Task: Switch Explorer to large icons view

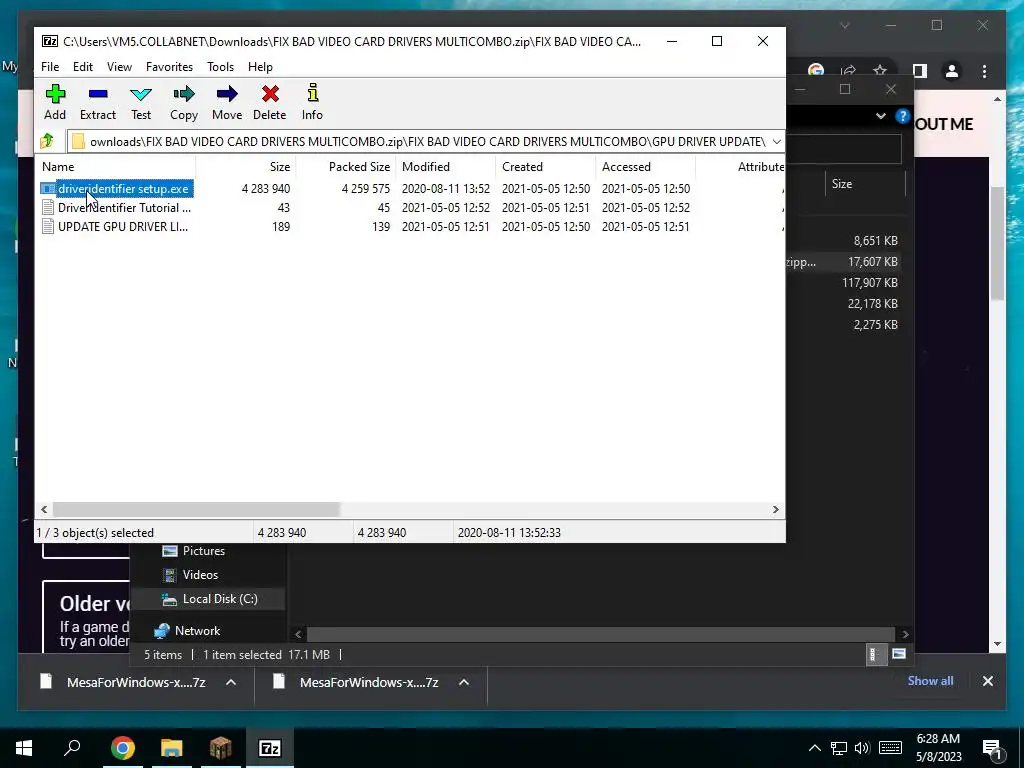Action: (899, 654)
